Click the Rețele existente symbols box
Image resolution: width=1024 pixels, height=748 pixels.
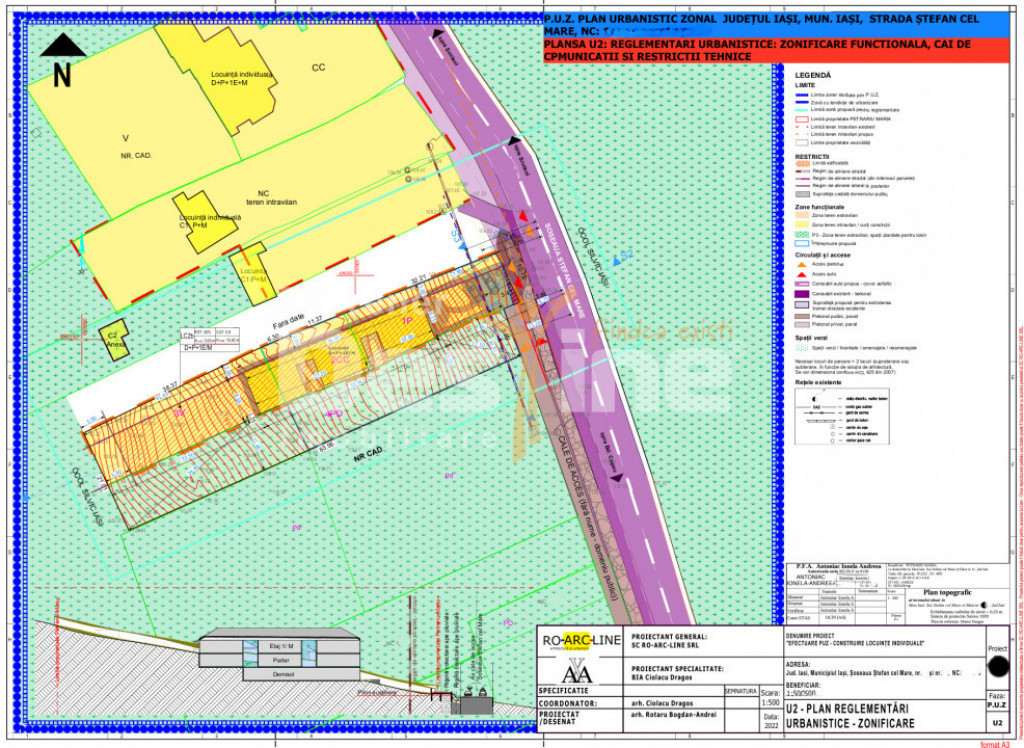[x=838, y=418]
